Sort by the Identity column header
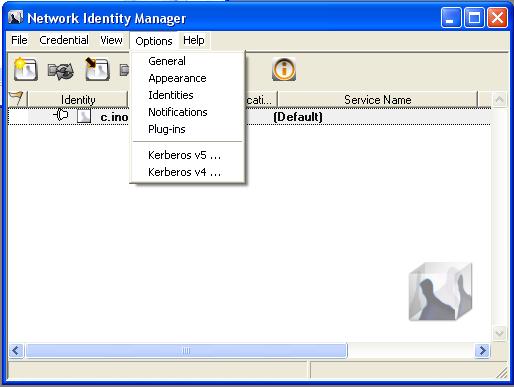The image size is (514, 387). pyautogui.click(x=78, y=99)
